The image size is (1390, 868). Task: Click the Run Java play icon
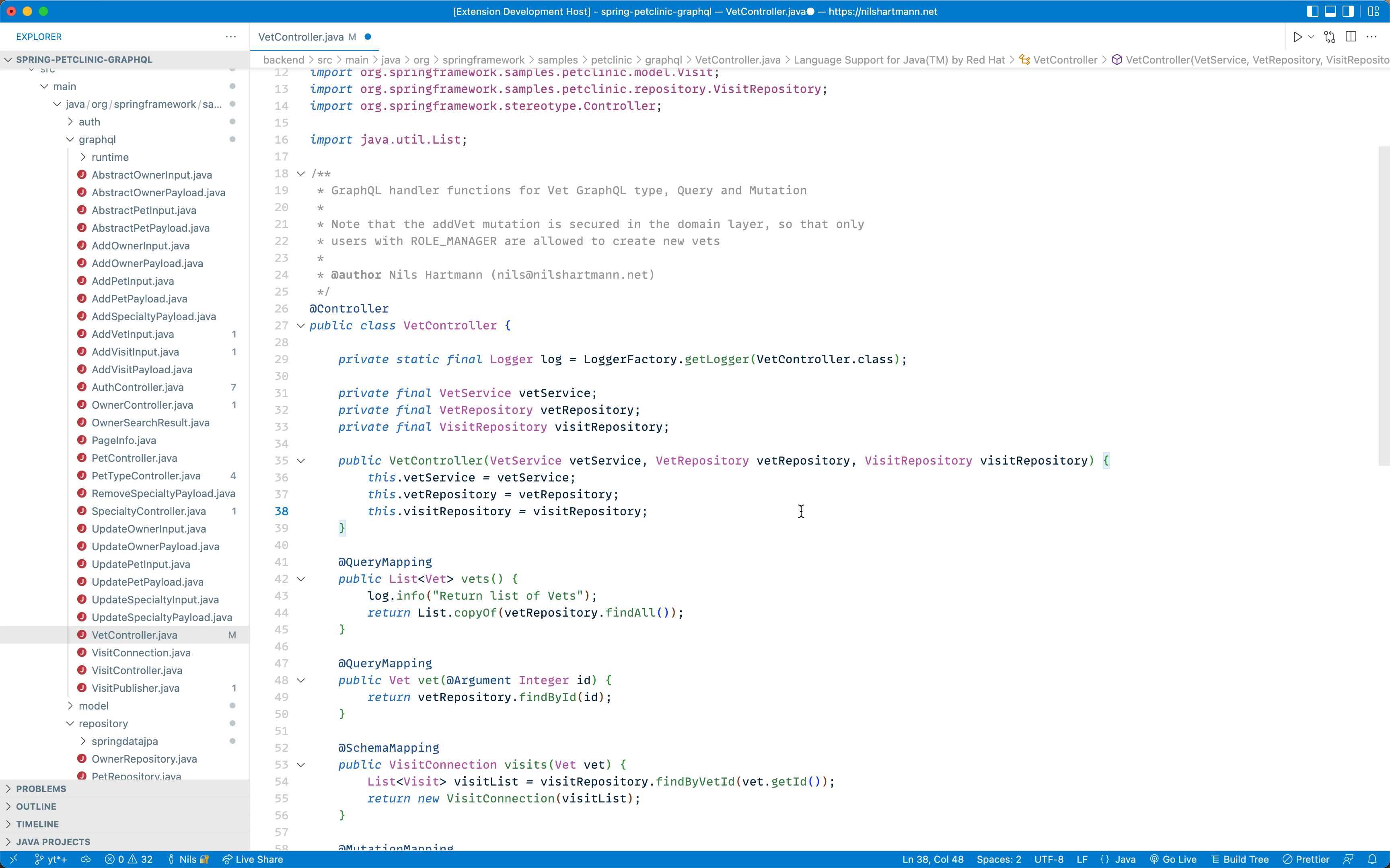pyautogui.click(x=1297, y=37)
